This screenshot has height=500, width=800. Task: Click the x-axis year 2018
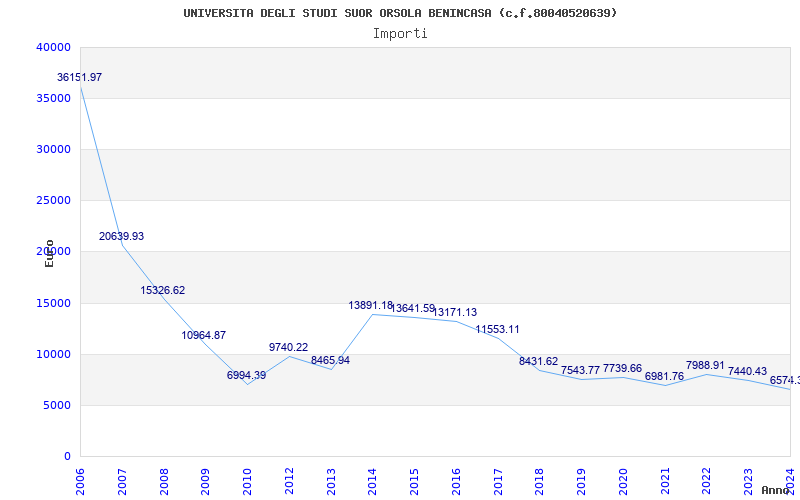pyautogui.click(x=540, y=482)
